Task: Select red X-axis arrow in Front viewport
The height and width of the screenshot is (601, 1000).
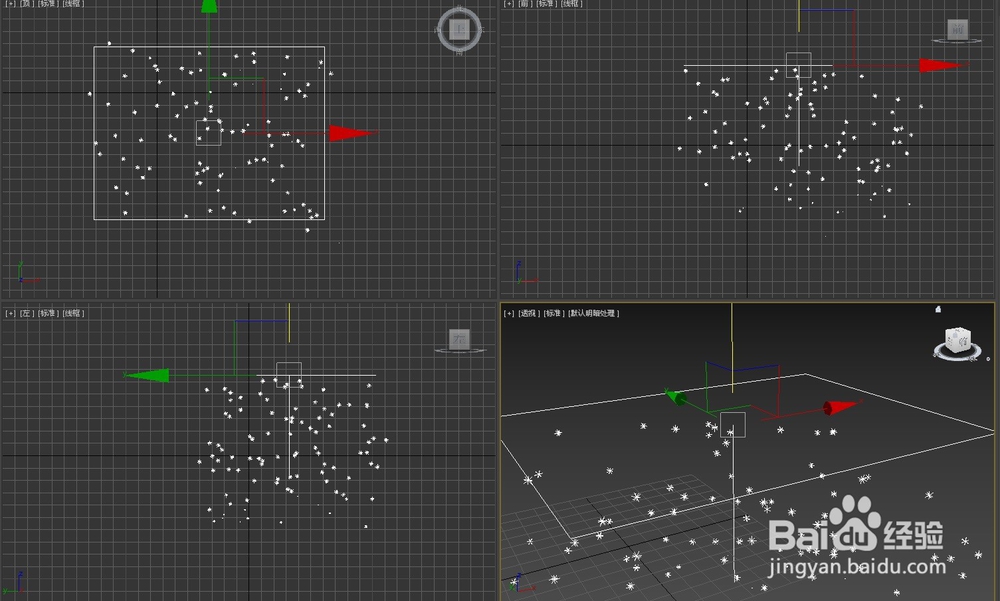Action: pyautogui.click(x=942, y=65)
